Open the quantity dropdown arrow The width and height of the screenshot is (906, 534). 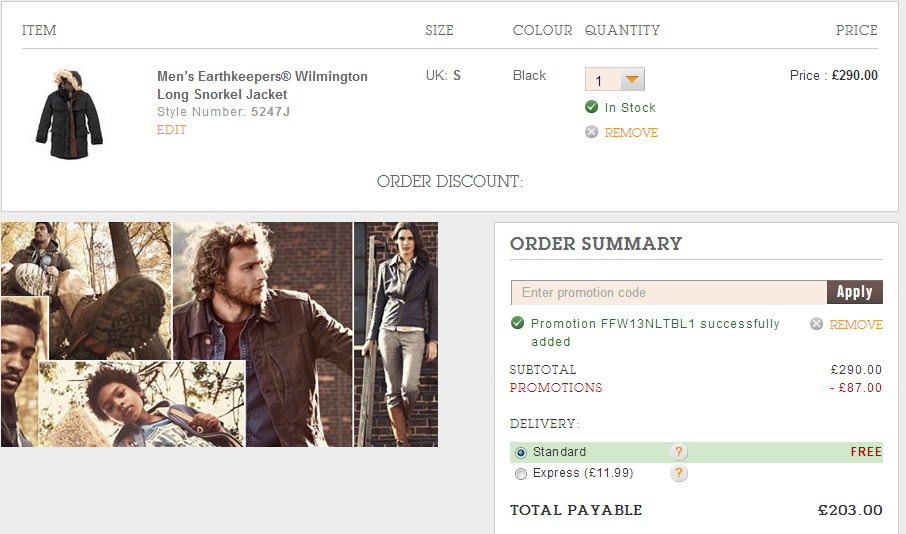click(632, 80)
